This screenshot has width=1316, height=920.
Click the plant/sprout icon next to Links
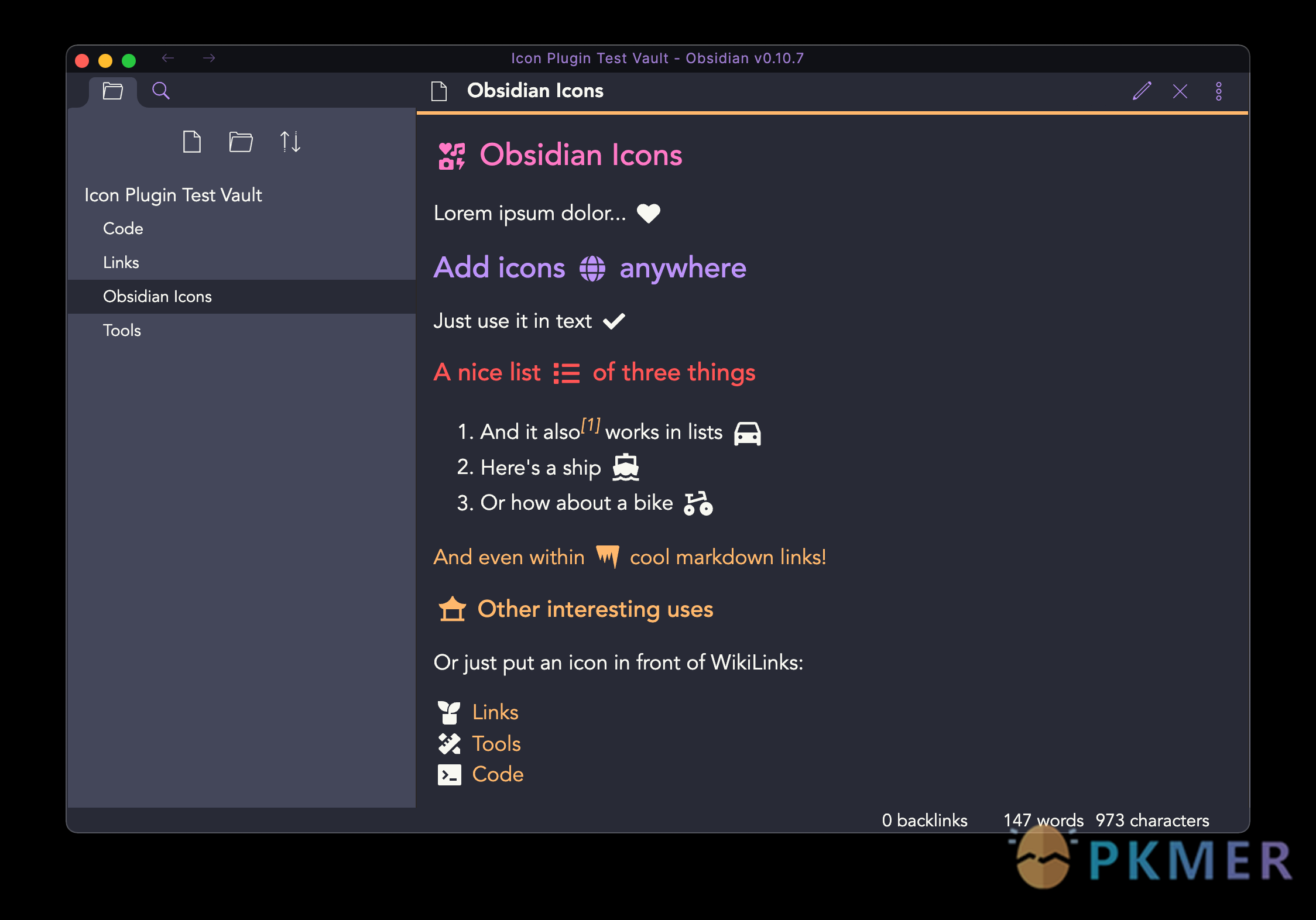point(449,711)
